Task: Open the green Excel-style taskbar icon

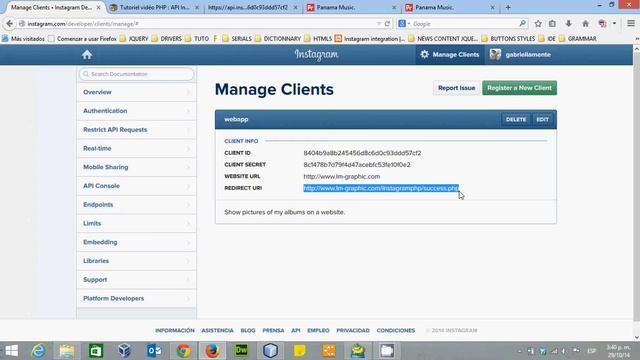Action: click(x=96, y=351)
